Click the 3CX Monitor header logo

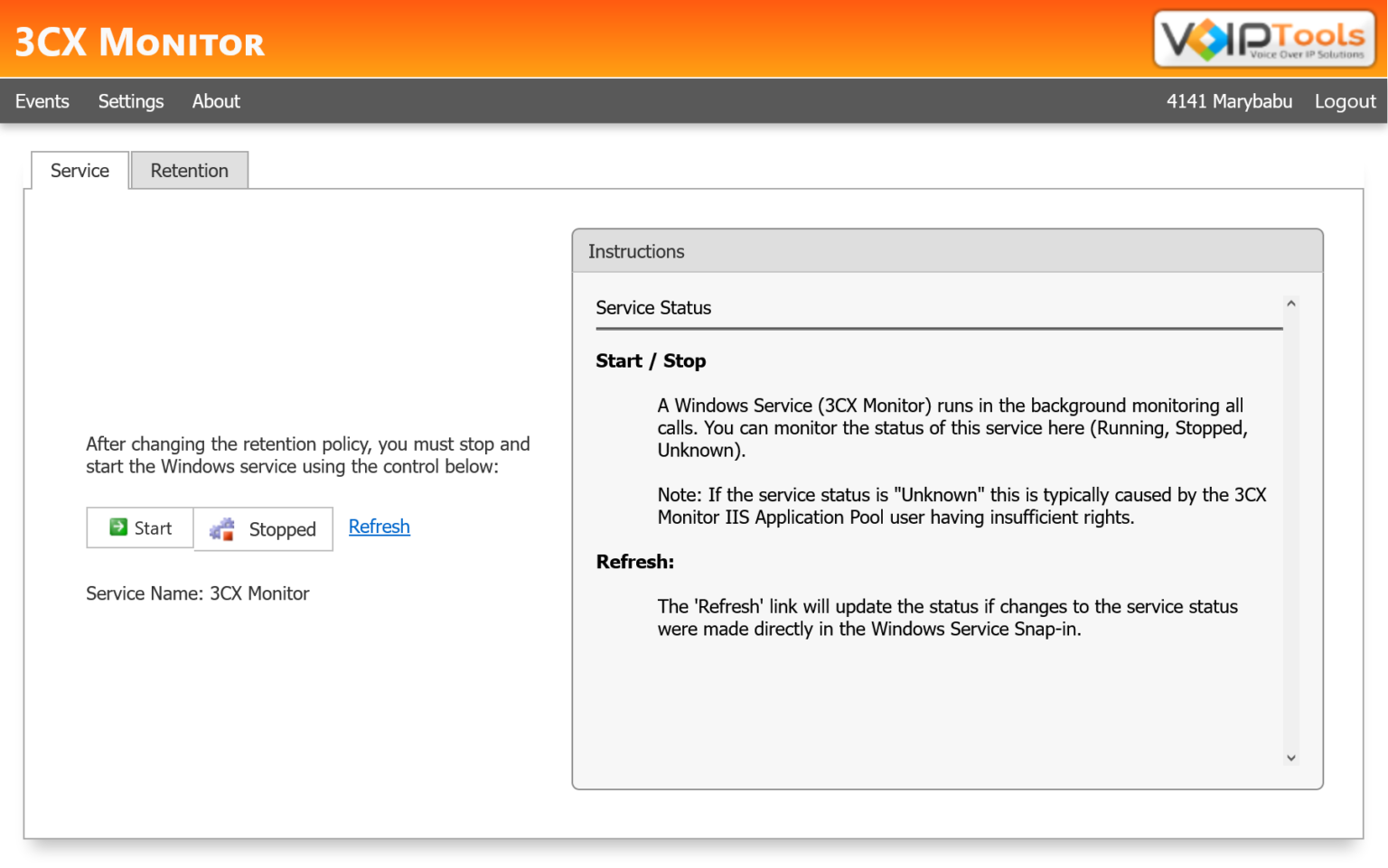(139, 42)
